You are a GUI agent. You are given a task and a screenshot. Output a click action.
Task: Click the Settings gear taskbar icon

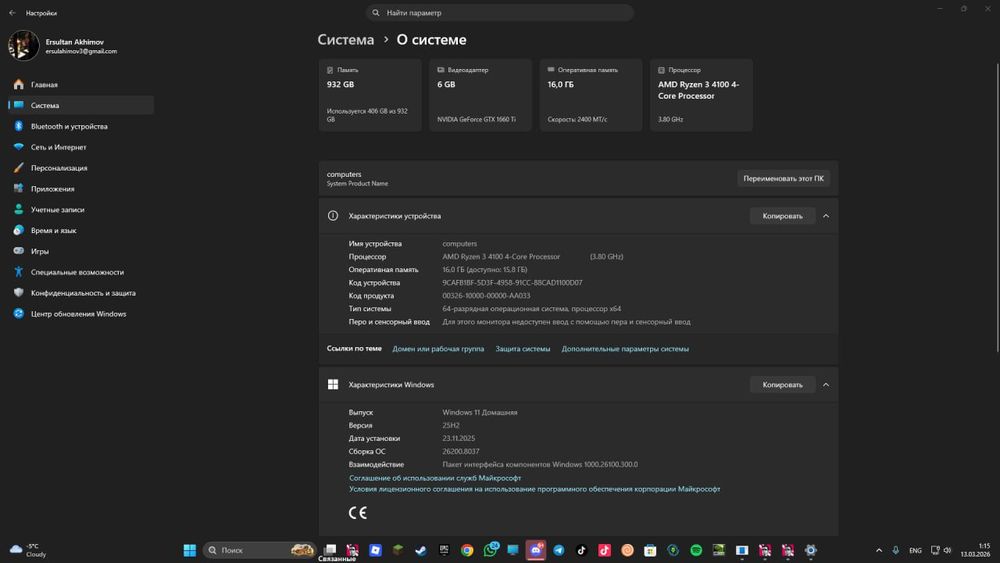click(811, 550)
